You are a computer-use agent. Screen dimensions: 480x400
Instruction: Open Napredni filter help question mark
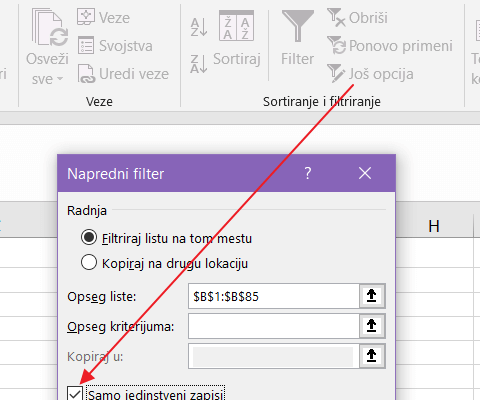[308, 173]
